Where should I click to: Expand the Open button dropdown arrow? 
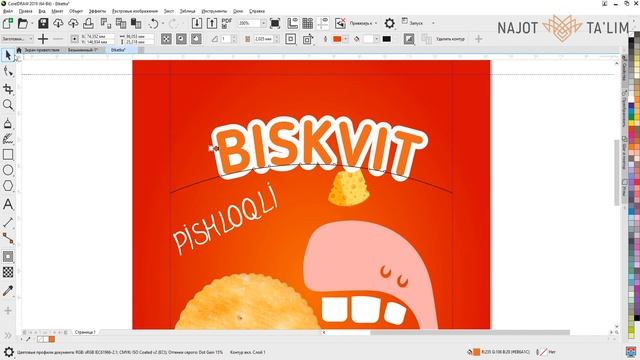[x=32, y=23]
